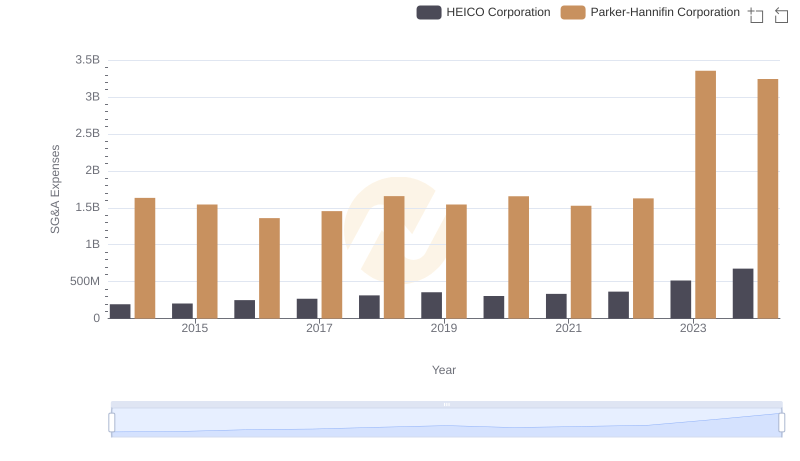Image resolution: width=800 pixels, height=461 pixels.
Task: Click the zoom reset icon
Action: pyautogui.click(x=781, y=15)
